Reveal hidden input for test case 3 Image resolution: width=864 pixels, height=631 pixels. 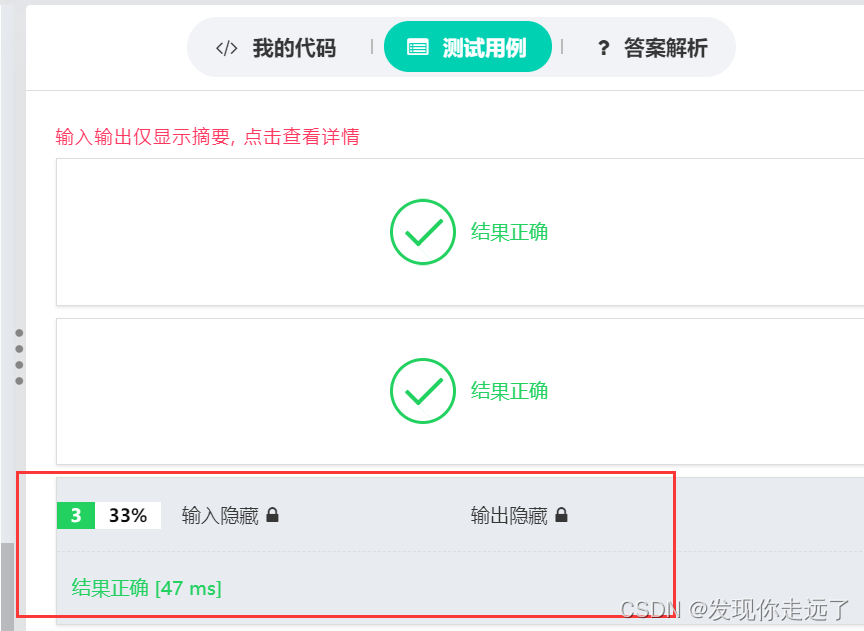pos(230,514)
